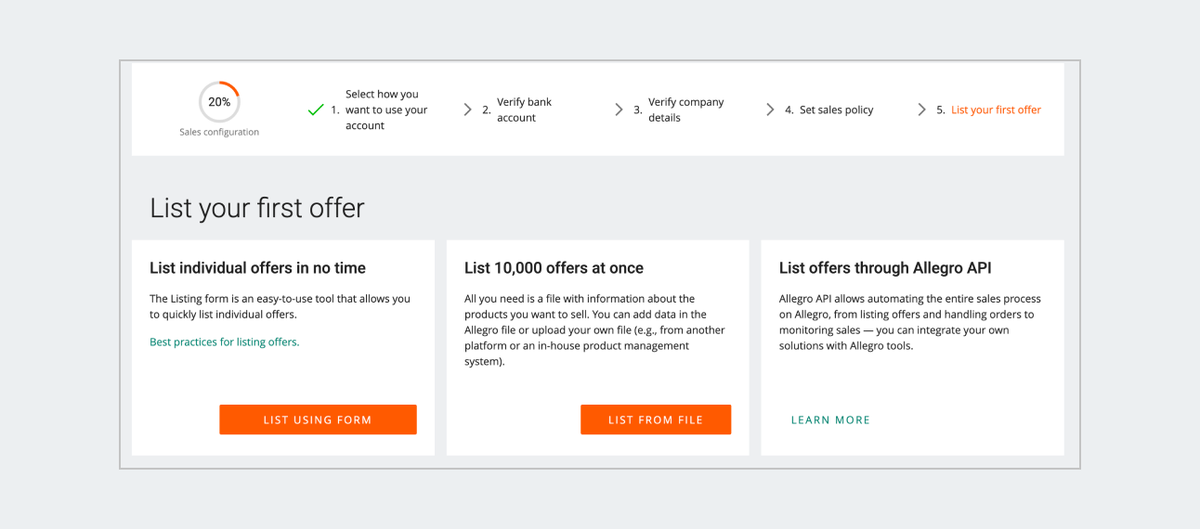
Task: Click LEARN MORE about Allegro API
Action: (x=830, y=420)
